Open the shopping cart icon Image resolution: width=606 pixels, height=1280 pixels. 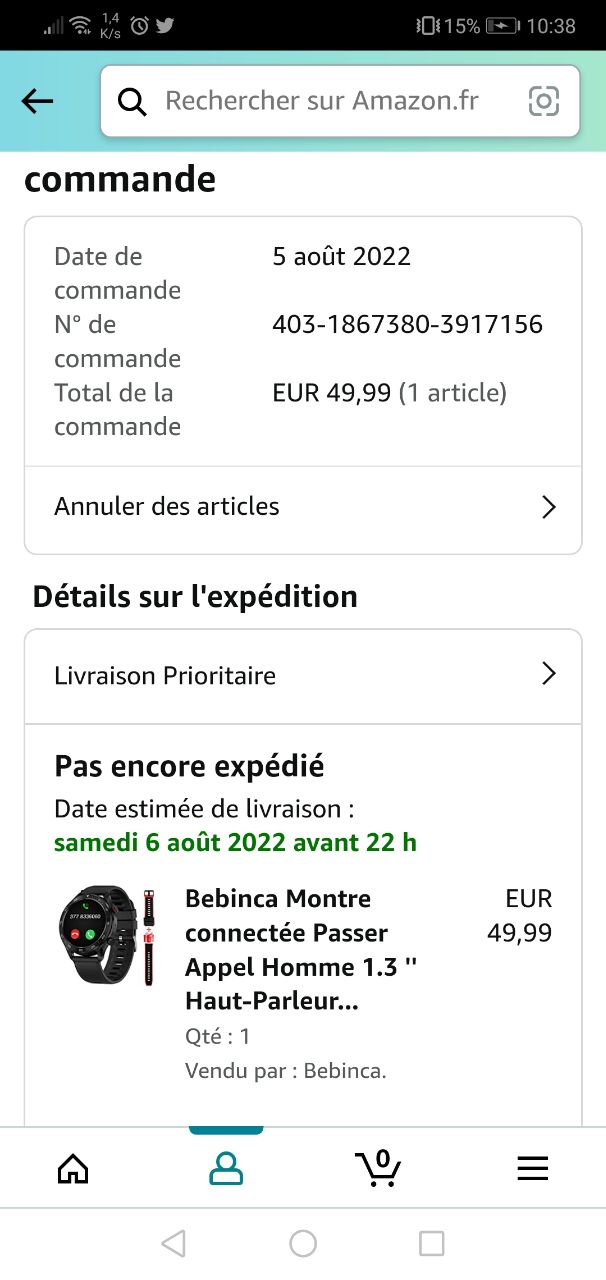tap(378, 1167)
